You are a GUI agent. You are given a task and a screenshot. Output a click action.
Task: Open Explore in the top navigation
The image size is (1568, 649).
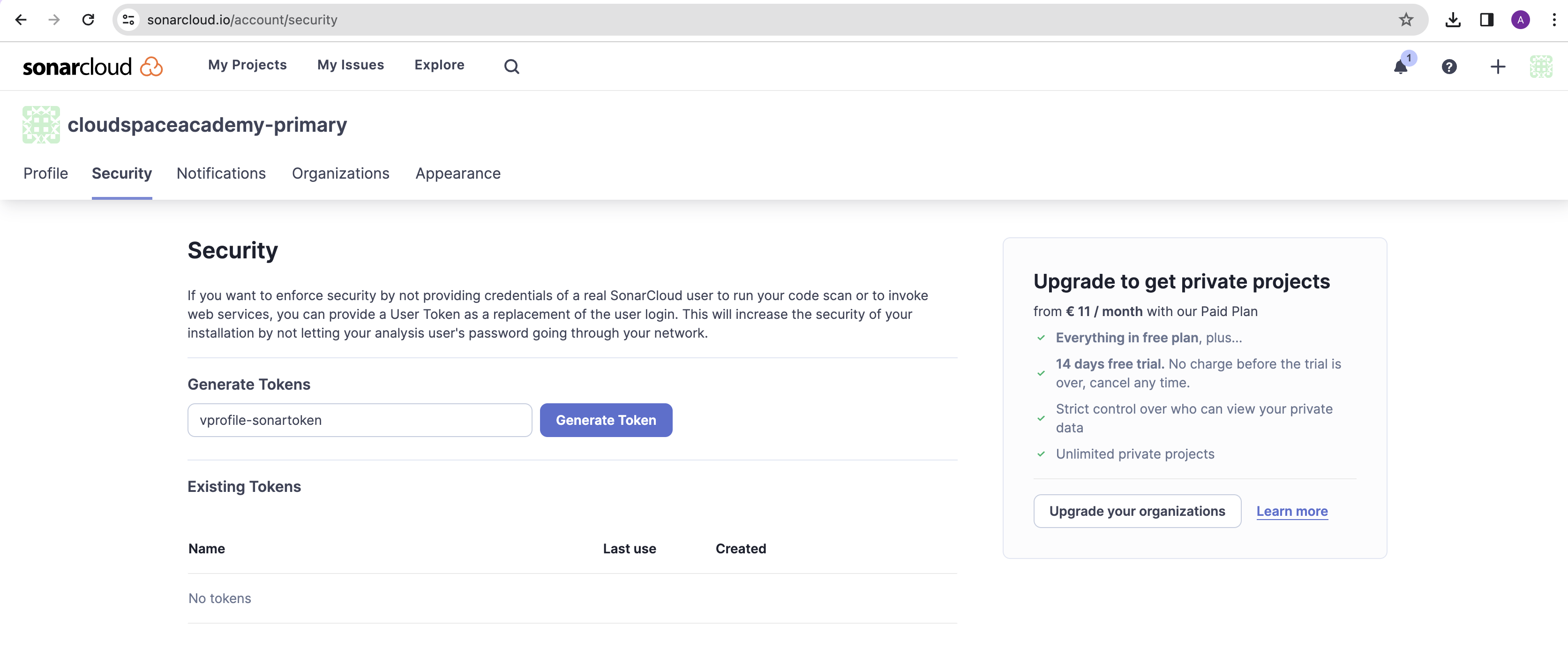tap(439, 65)
